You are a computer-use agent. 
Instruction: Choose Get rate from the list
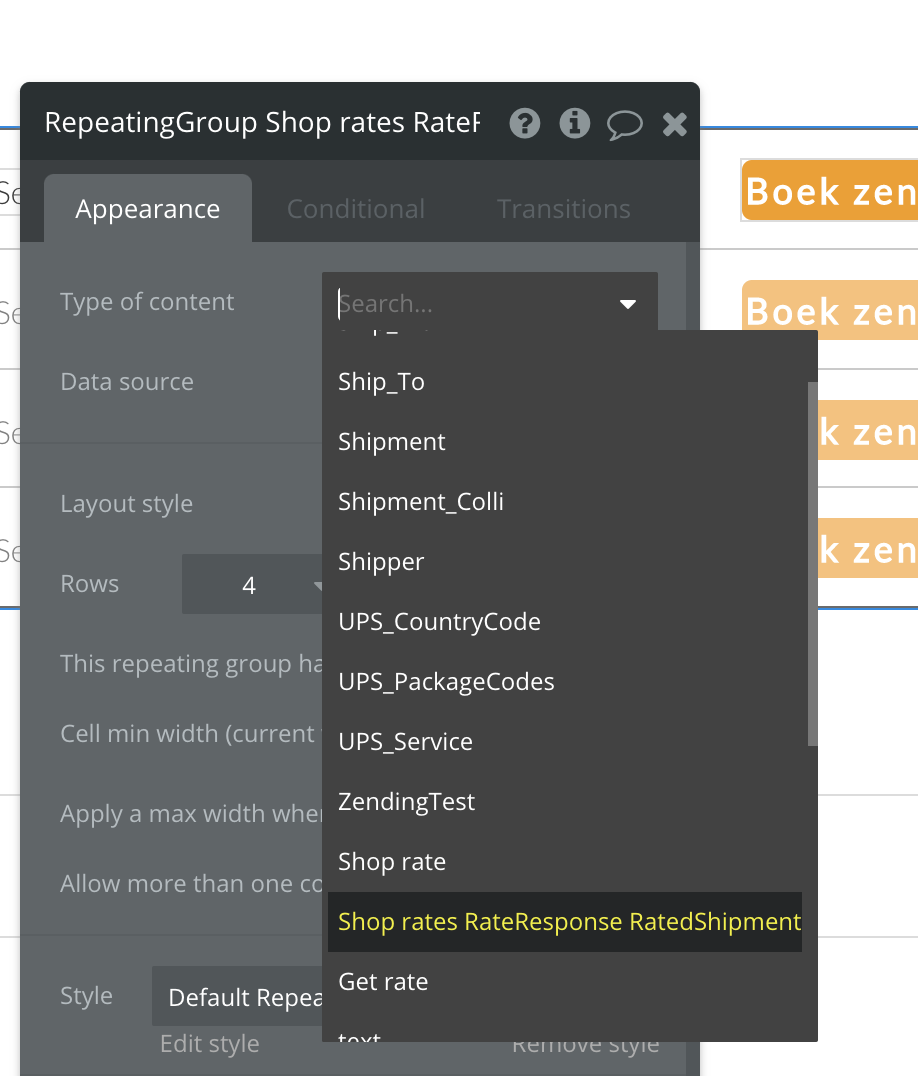click(x=384, y=982)
